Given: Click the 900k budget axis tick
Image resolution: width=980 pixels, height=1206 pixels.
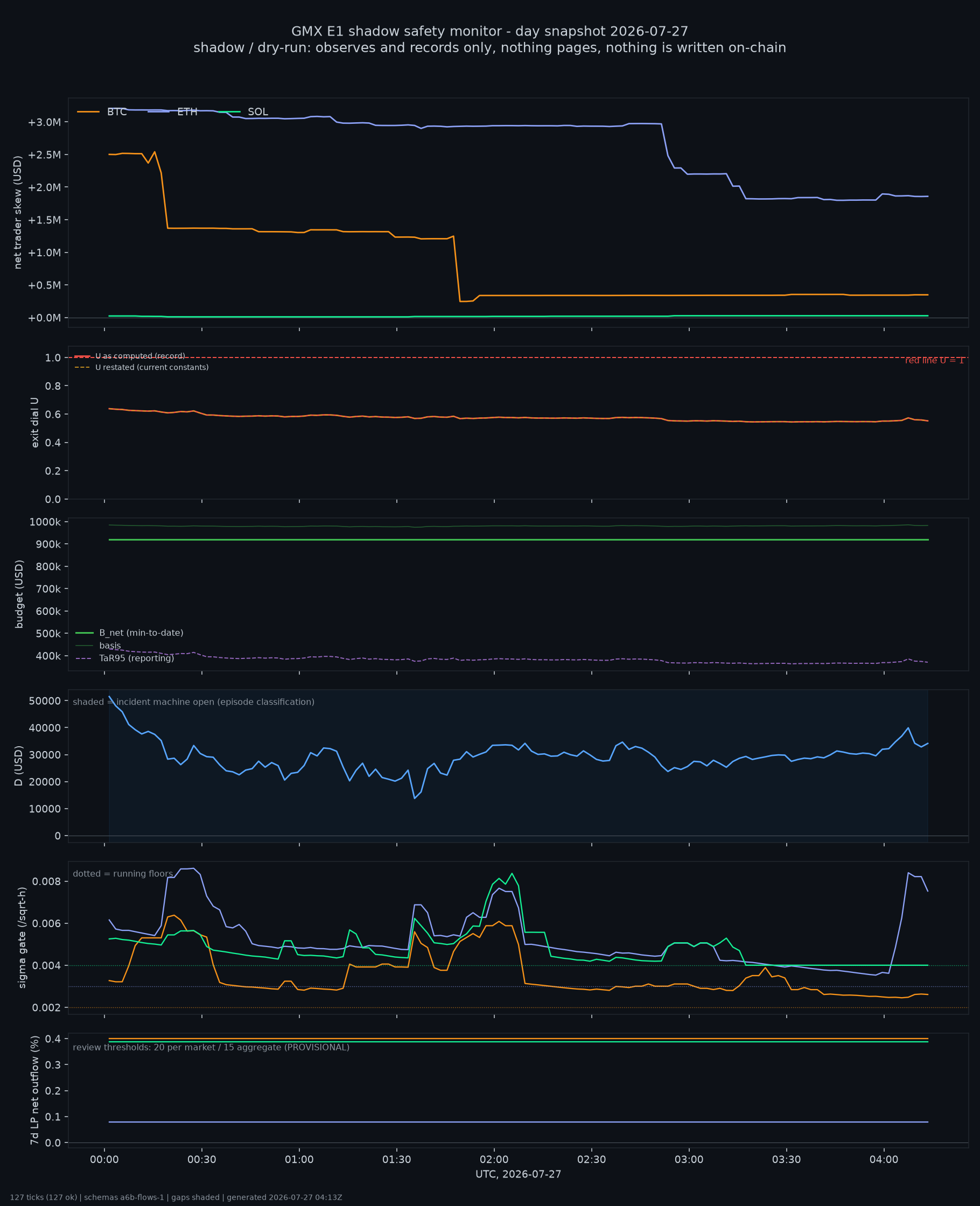Looking at the screenshot, I should pos(48,545).
